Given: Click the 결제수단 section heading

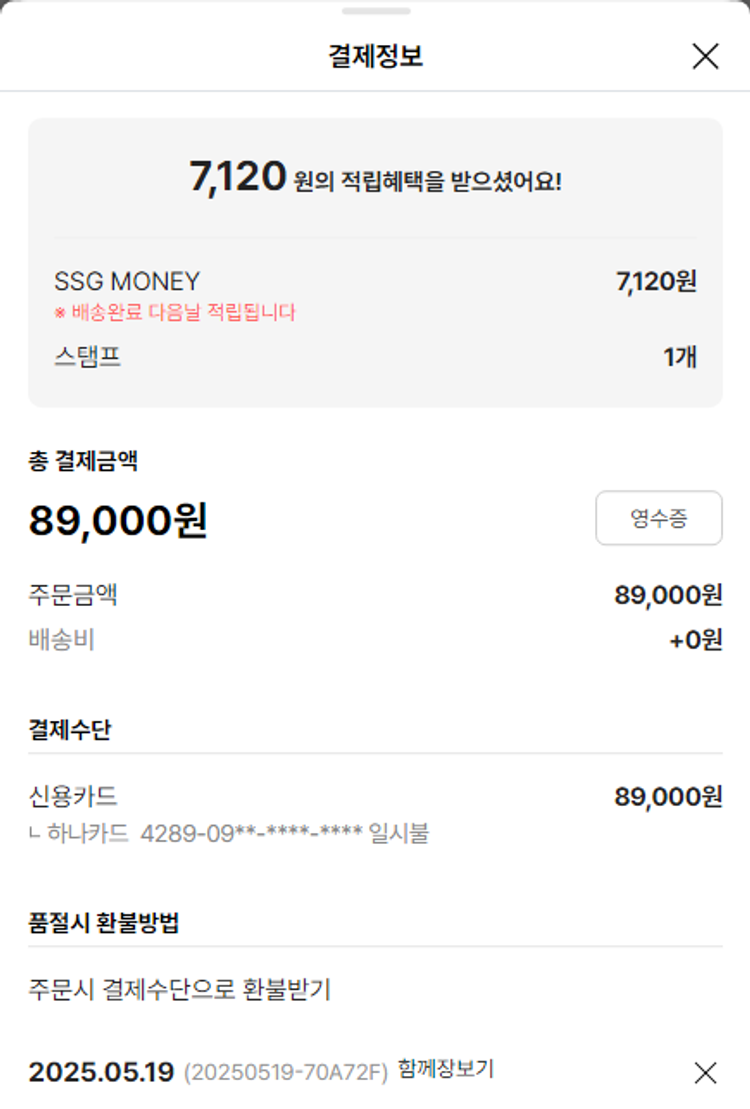Looking at the screenshot, I should tap(69, 730).
